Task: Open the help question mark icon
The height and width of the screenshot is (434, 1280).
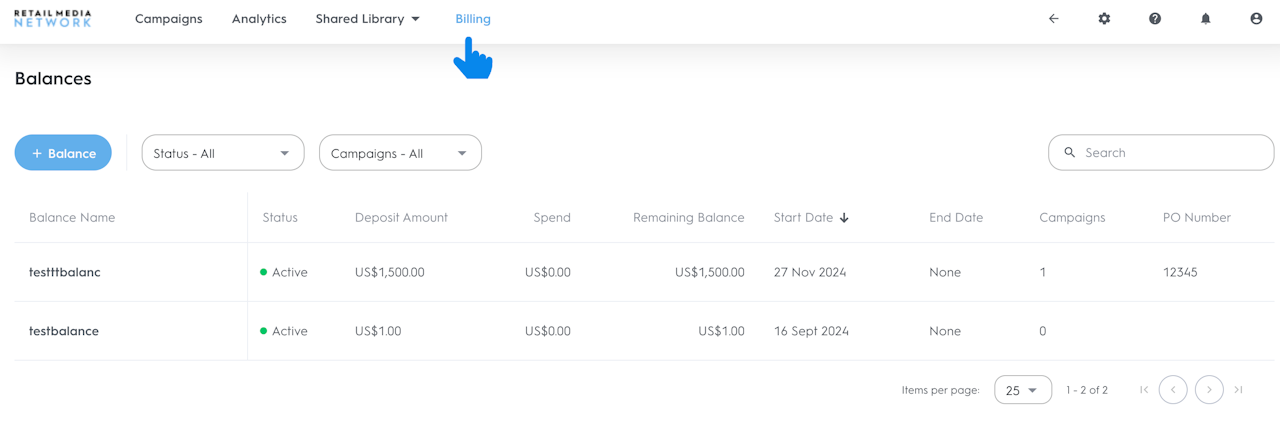Action: click(1155, 19)
